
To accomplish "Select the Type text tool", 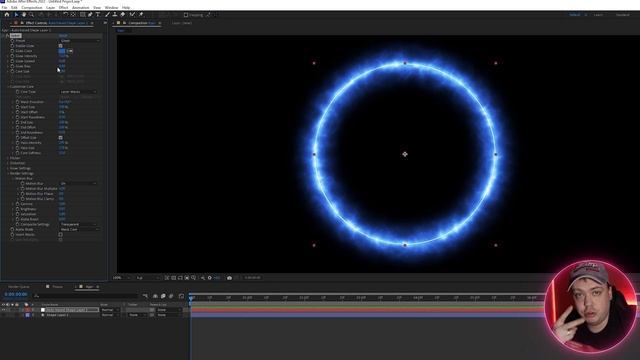I will (x=98, y=15).
